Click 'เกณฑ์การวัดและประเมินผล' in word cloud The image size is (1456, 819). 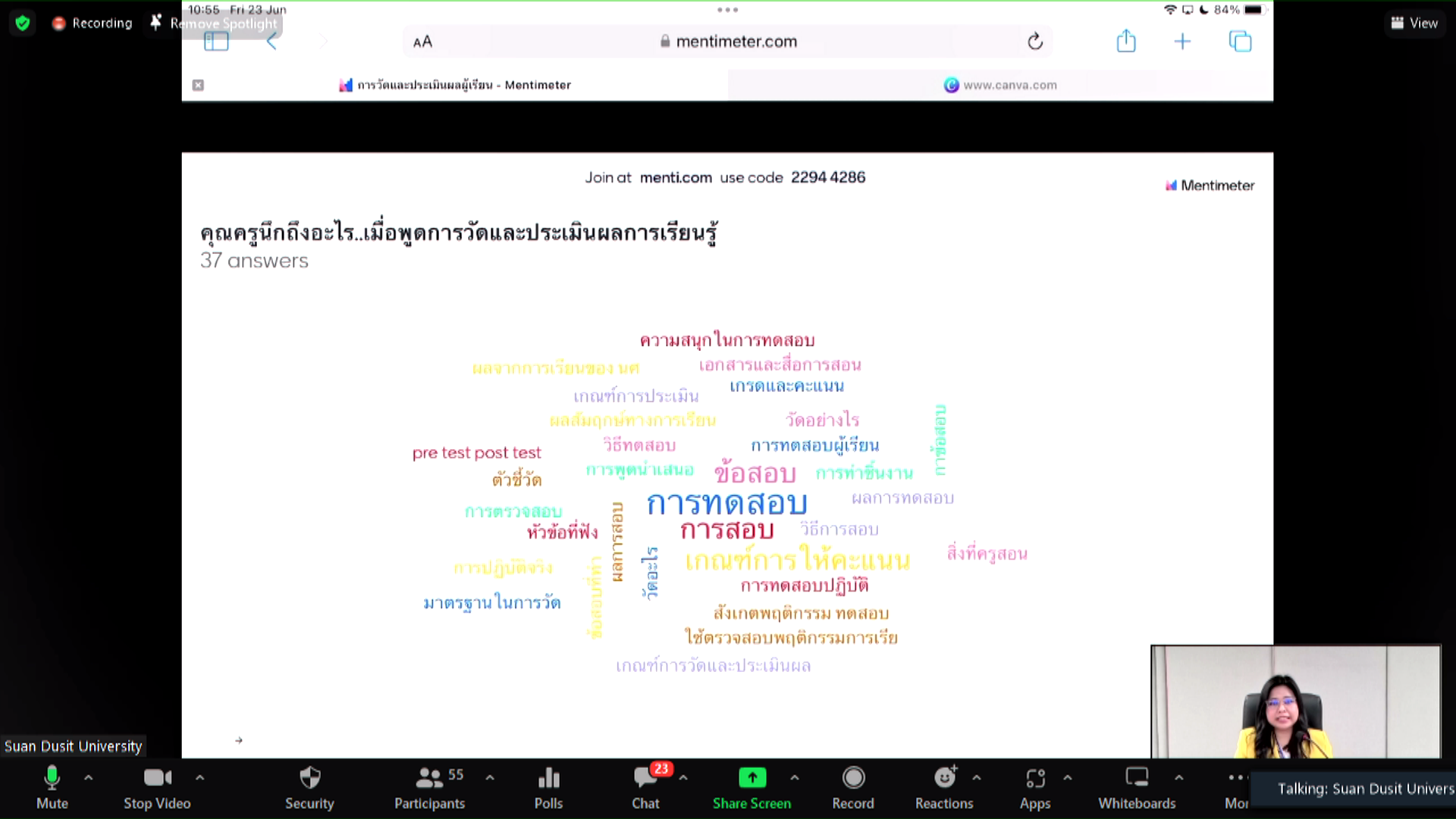click(713, 666)
